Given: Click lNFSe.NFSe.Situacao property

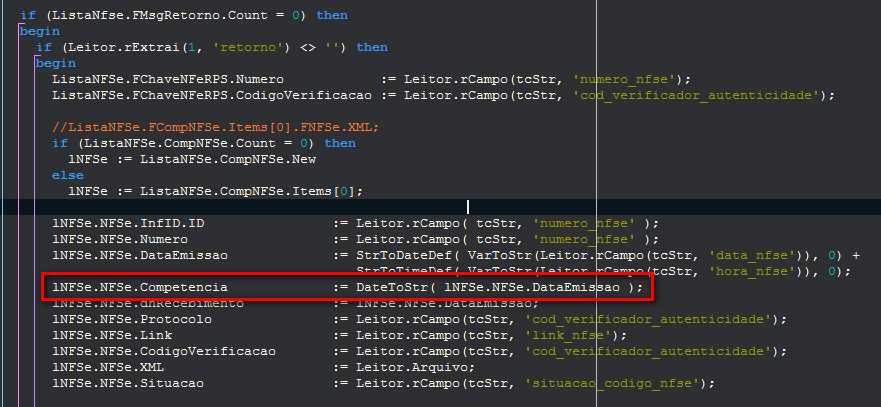Looking at the screenshot, I should pyautogui.click(x=128, y=383).
